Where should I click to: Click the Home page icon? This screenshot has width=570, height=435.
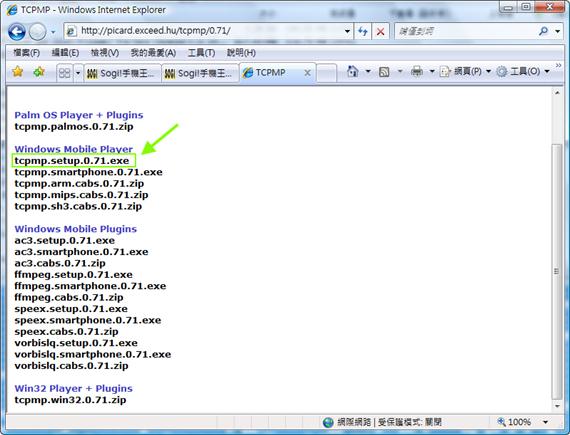click(352, 71)
